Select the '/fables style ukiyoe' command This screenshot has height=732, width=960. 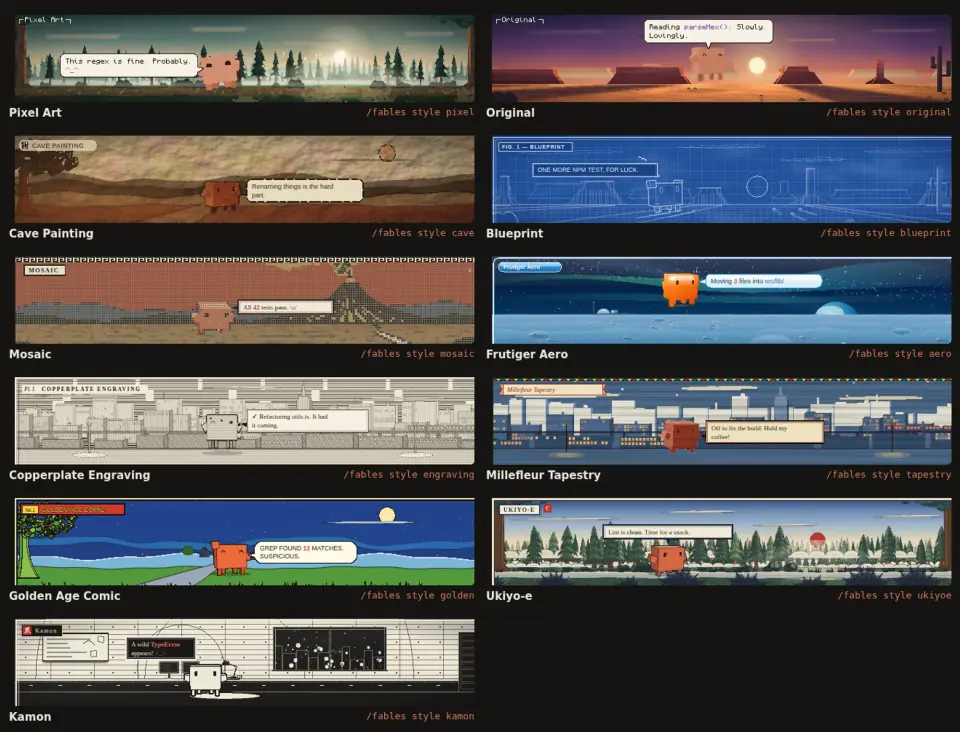coord(894,595)
